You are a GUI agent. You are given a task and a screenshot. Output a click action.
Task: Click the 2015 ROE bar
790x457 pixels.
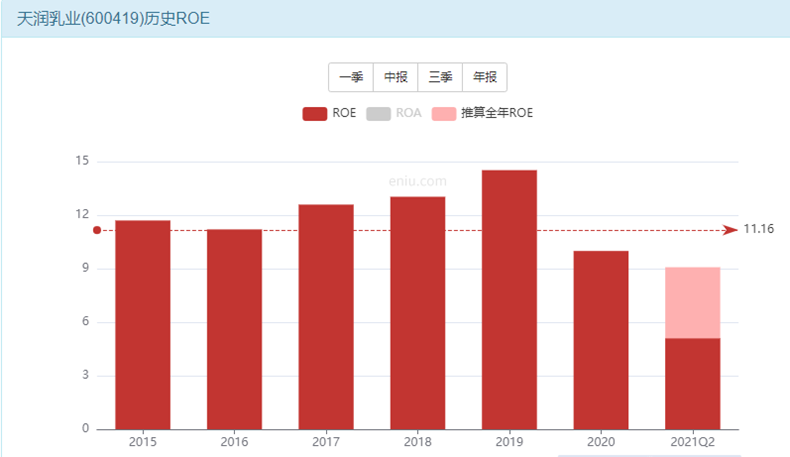tap(142, 325)
